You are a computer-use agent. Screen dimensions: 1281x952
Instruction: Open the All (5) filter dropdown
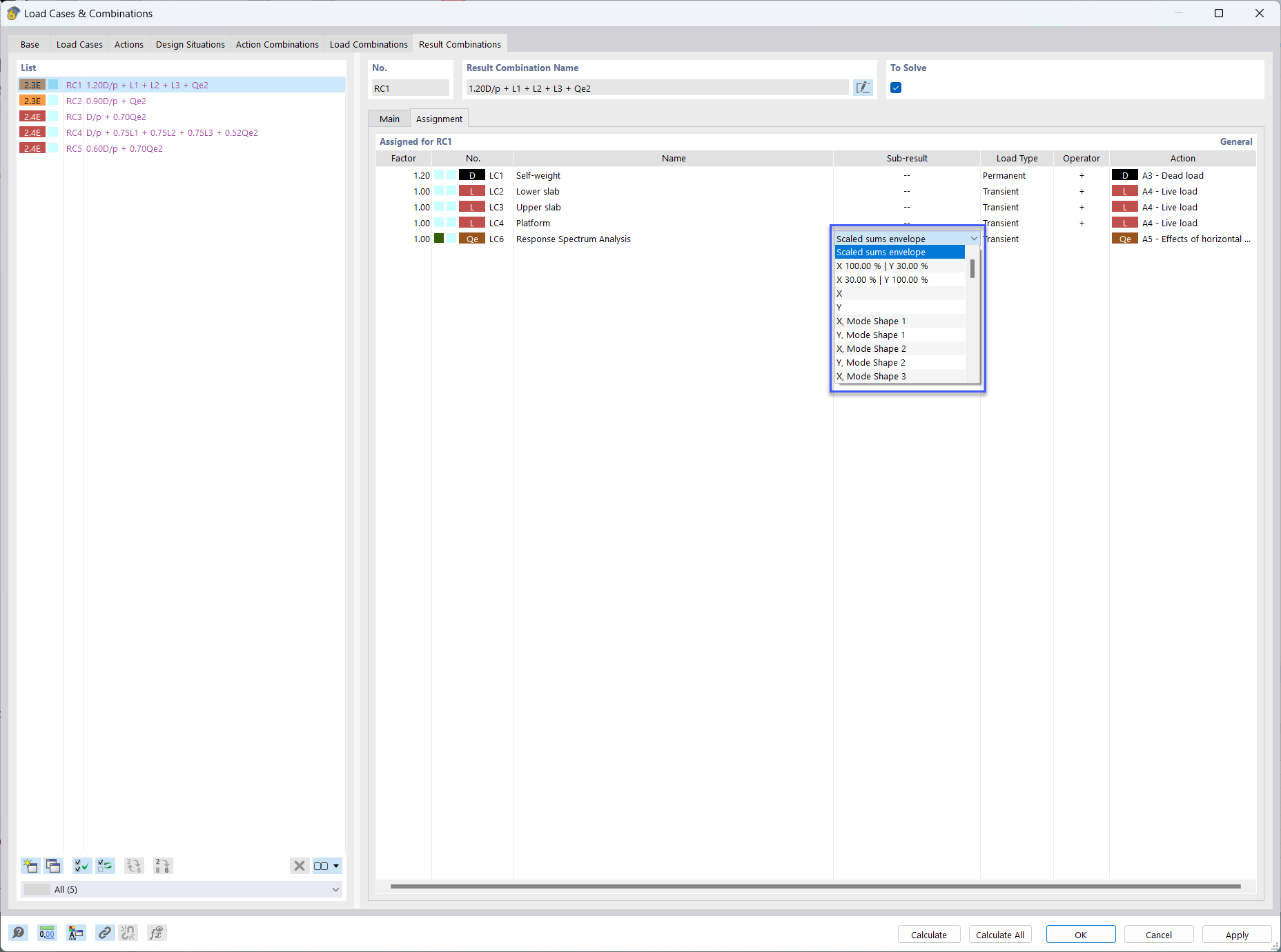point(336,889)
